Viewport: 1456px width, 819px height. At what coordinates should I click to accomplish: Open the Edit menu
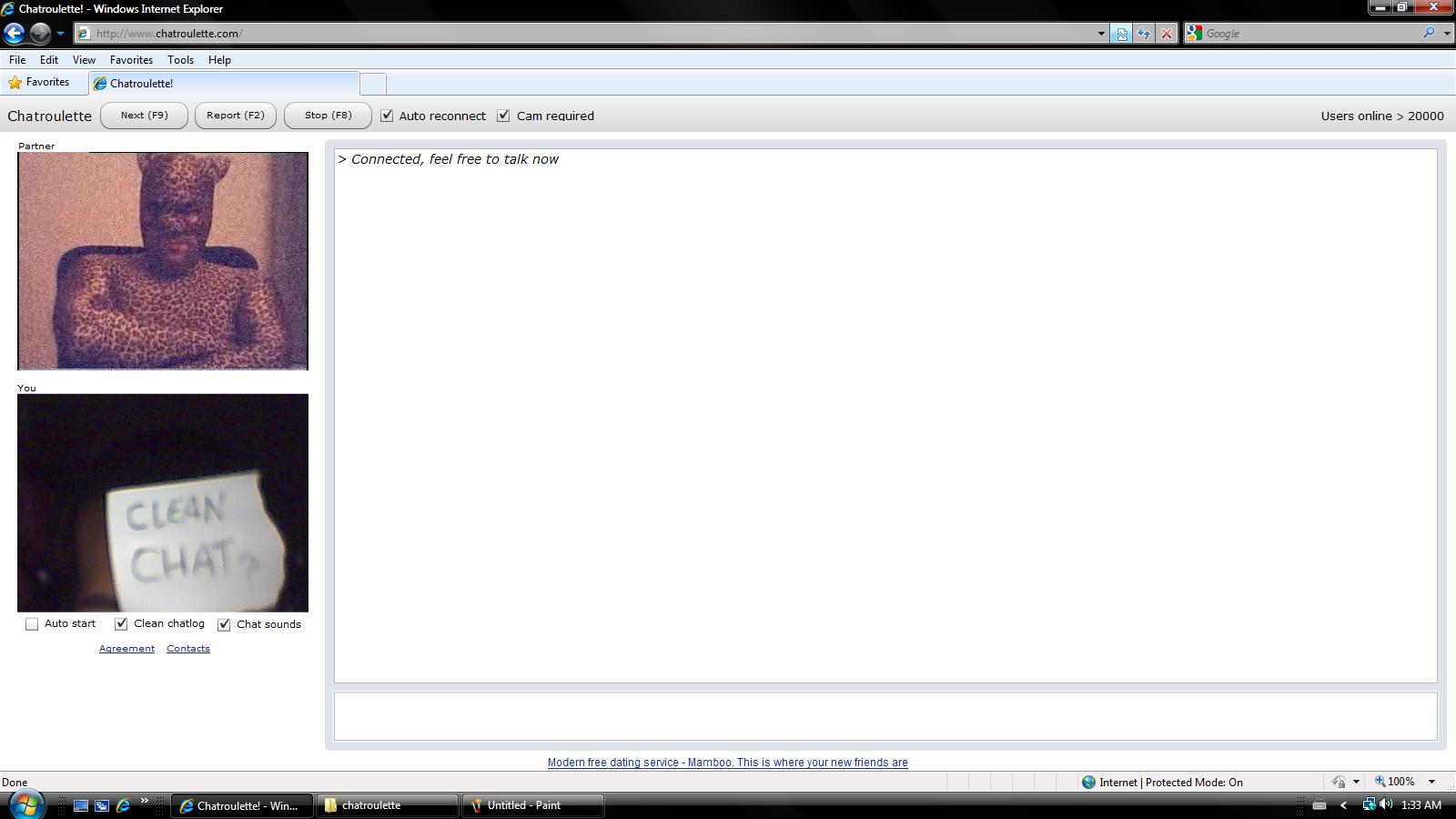click(x=49, y=60)
